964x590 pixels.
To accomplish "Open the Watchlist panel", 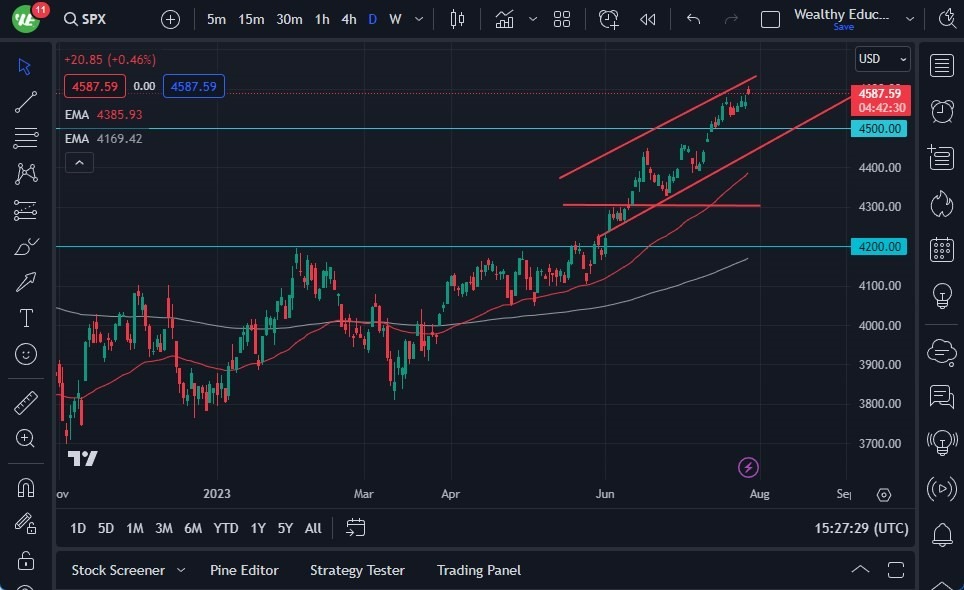I will click(x=941, y=65).
